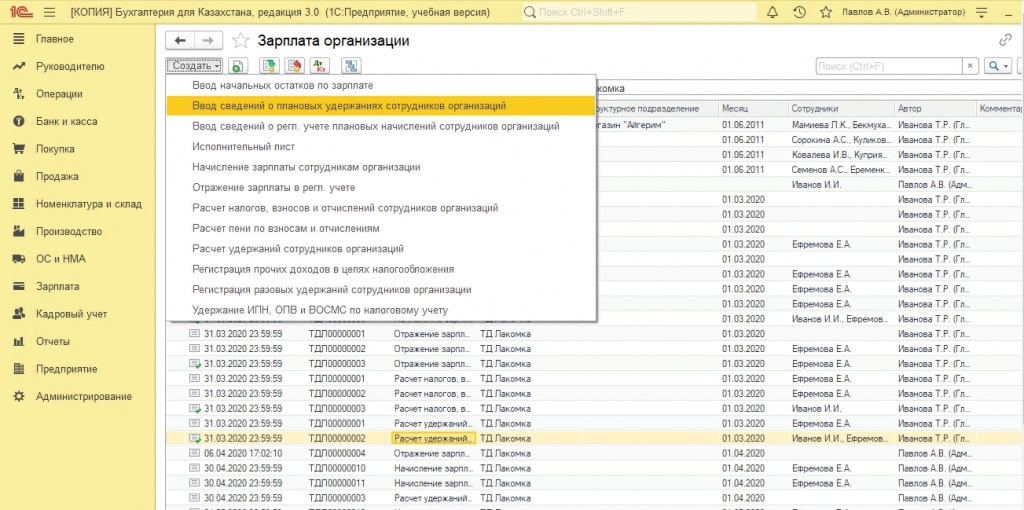
Task: Sort by the Автор column header
Action: point(935,108)
